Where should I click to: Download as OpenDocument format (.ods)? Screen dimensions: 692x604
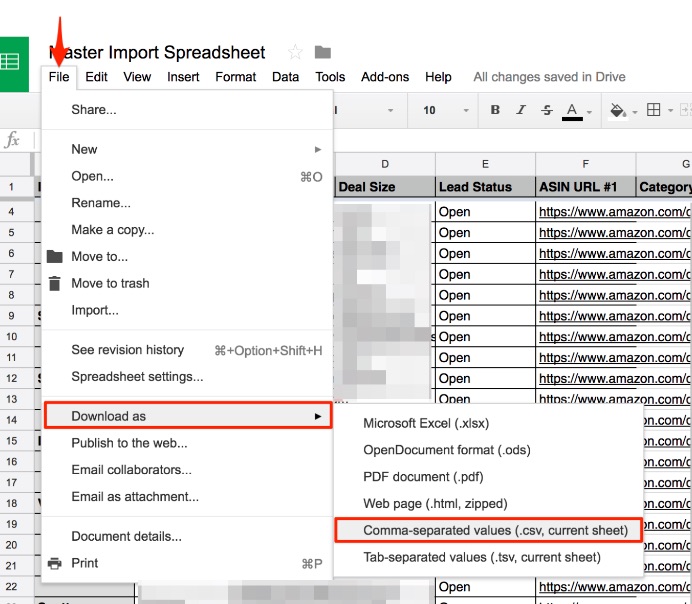[x=488, y=450]
